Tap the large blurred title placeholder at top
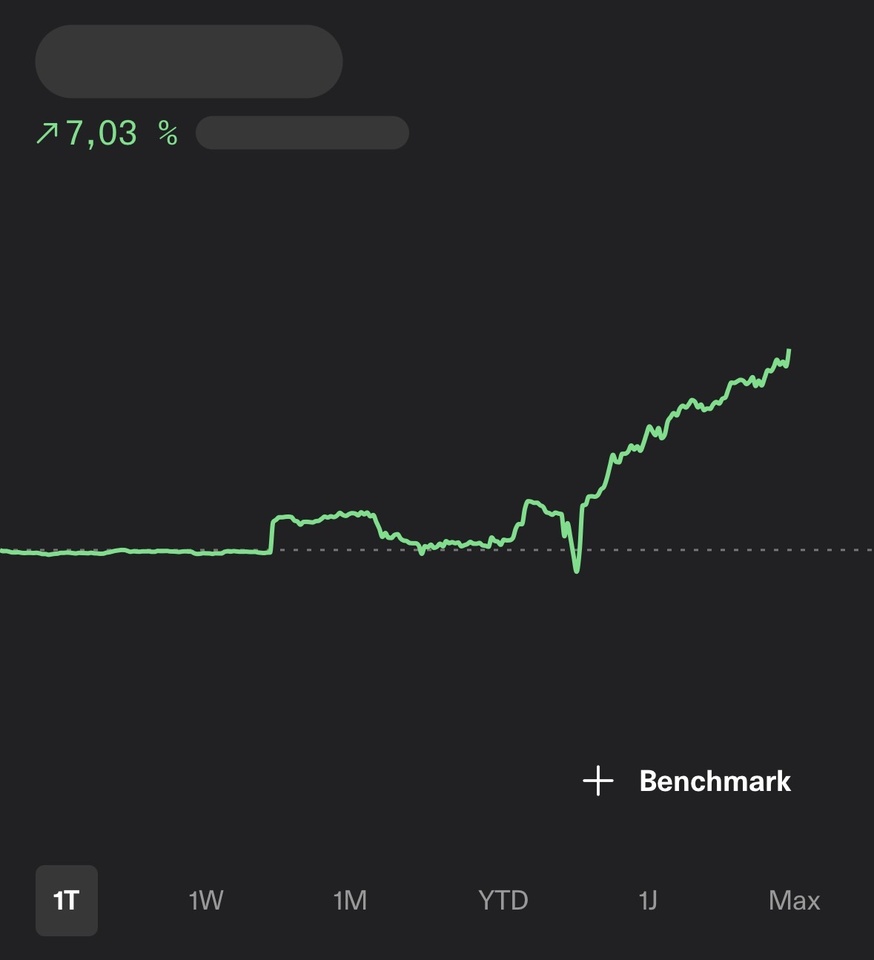Screen dimensions: 874x960 (x=189, y=62)
